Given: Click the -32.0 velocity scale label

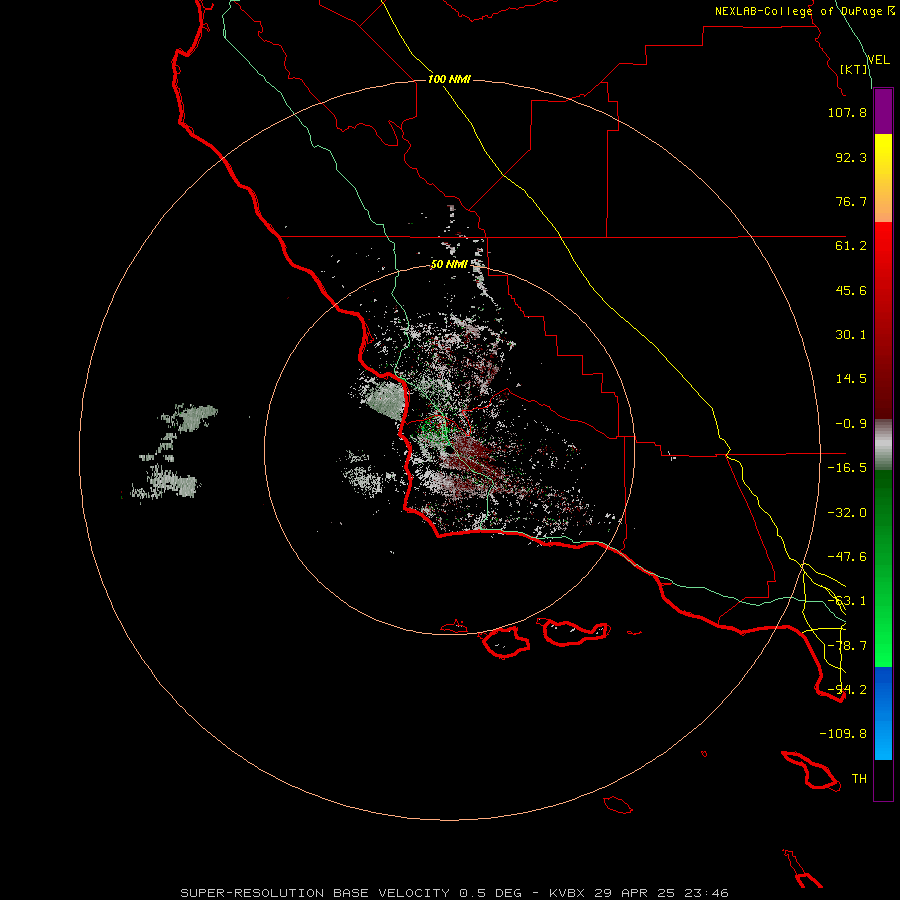Looking at the screenshot, I should (x=847, y=513).
